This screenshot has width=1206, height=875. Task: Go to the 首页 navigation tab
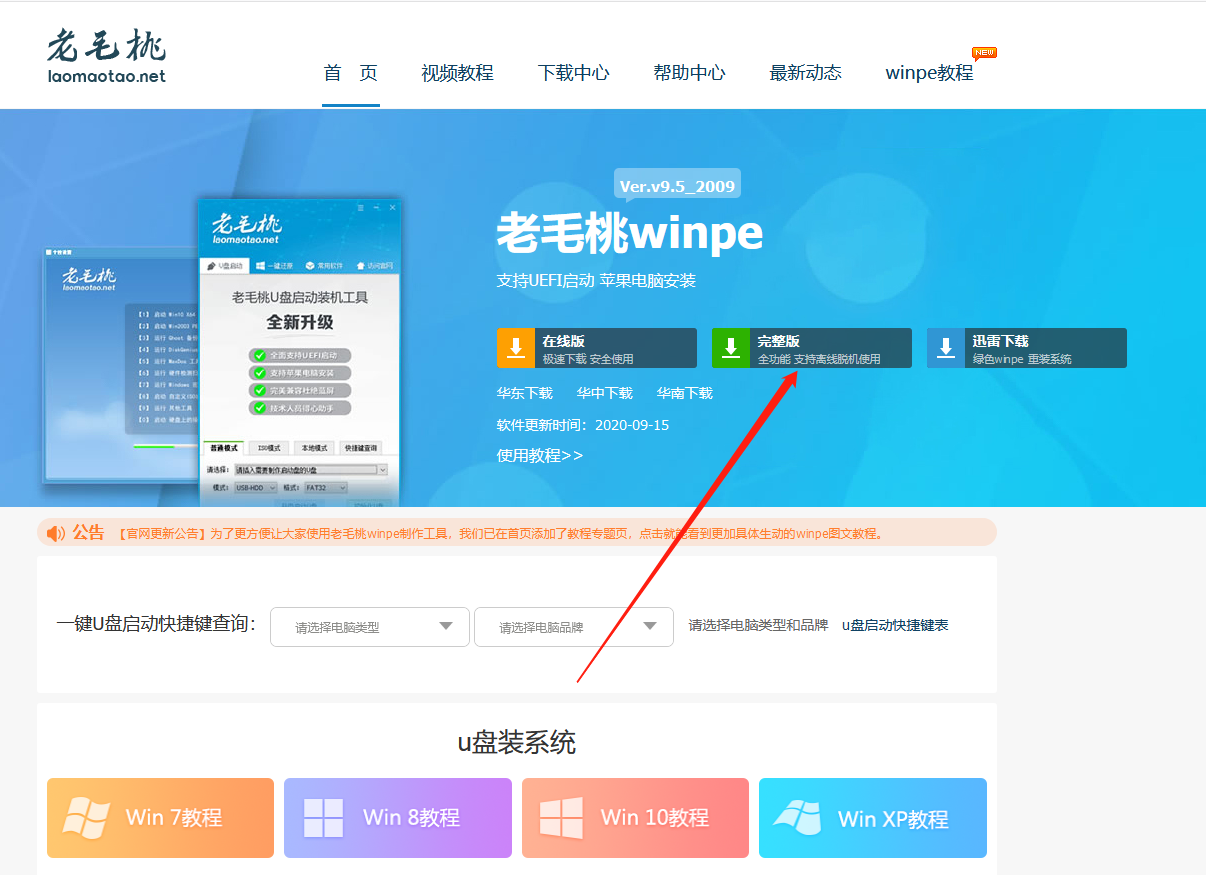(351, 73)
